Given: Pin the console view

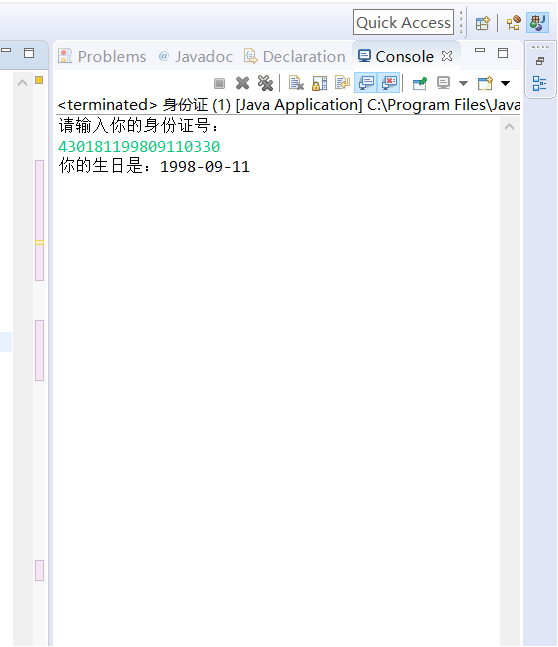Looking at the screenshot, I should [x=420, y=83].
